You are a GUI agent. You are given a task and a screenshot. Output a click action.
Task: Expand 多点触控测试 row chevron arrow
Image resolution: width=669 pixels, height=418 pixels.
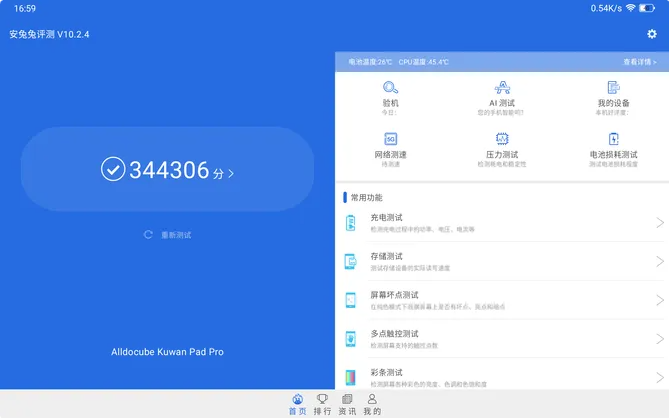coord(659,339)
